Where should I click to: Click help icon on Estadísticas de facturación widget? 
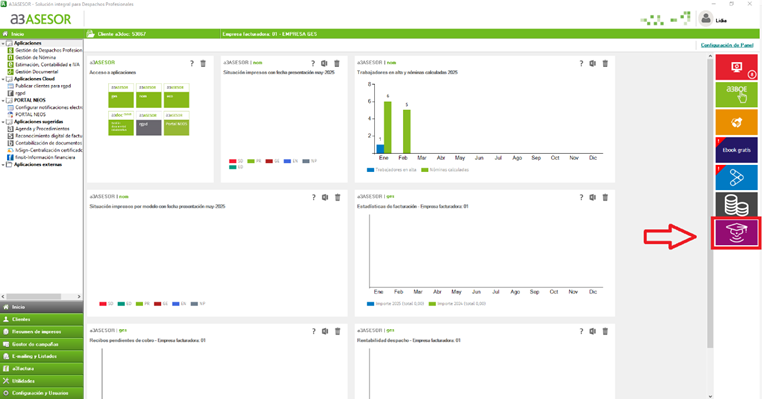click(581, 197)
